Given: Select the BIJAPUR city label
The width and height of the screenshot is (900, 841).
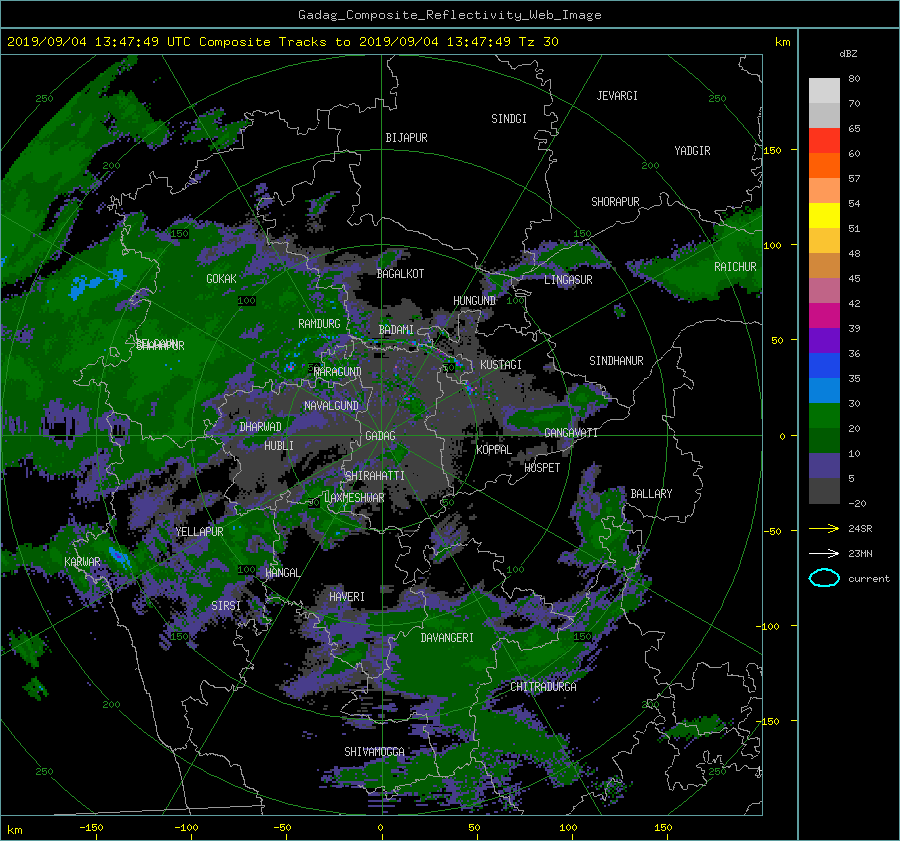Looking at the screenshot, I should (x=406, y=138).
